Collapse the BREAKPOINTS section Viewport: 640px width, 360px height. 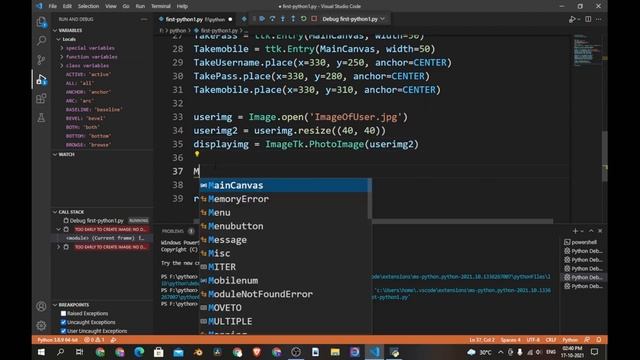(55, 305)
